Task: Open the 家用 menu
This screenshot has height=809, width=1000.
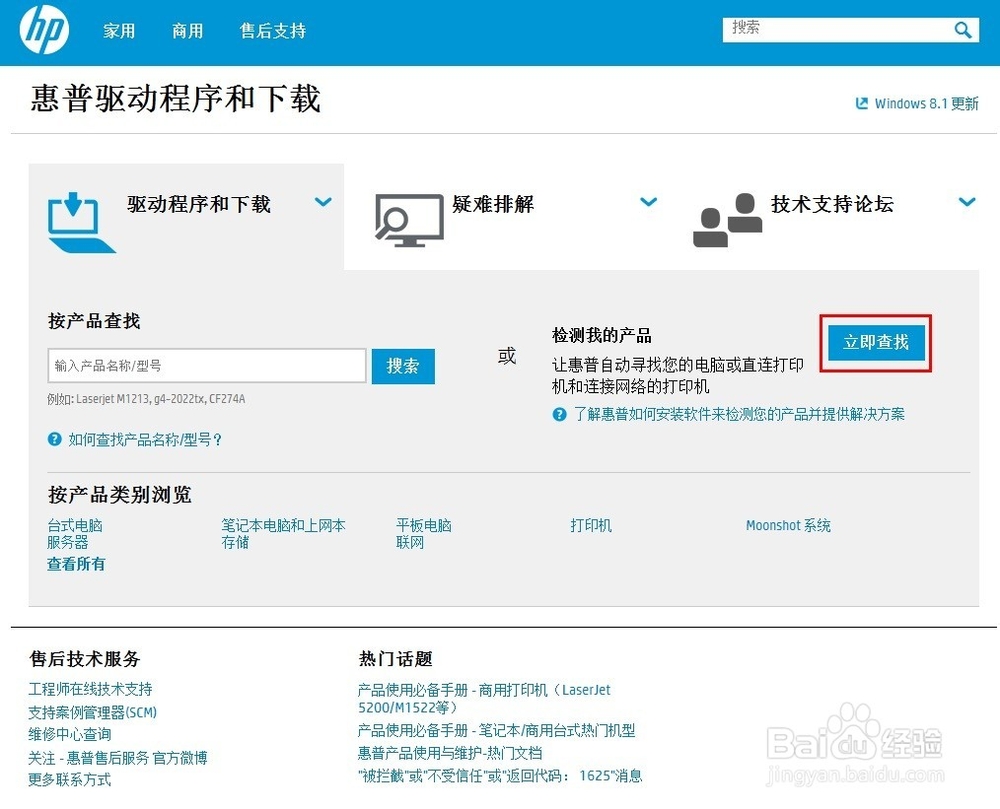Action: coord(119,31)
